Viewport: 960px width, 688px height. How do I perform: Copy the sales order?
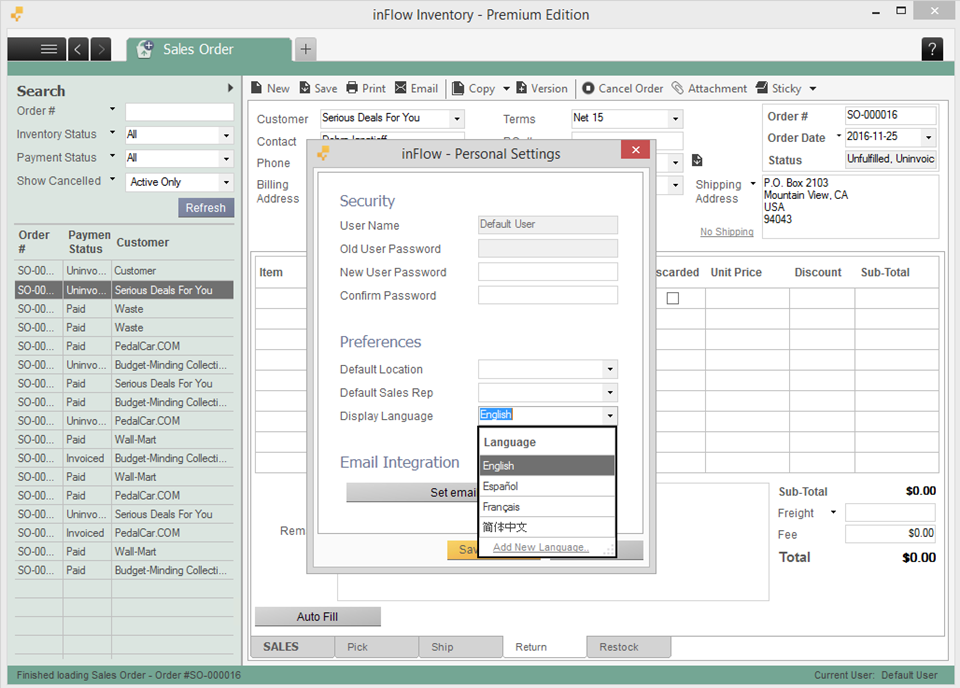474,88
